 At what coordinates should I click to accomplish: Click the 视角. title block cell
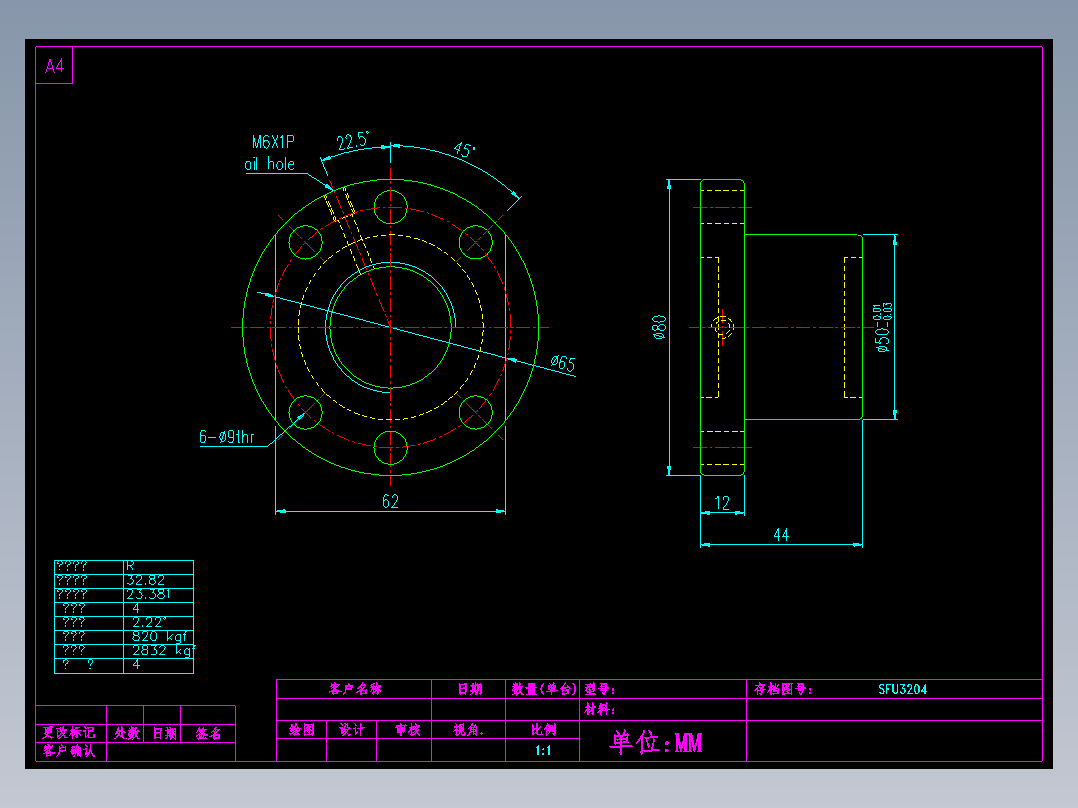click(468, 730)
